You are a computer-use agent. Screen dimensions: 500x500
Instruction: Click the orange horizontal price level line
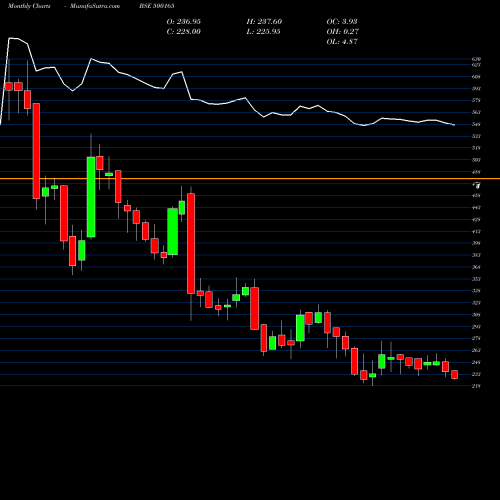(x=250, y=179)
